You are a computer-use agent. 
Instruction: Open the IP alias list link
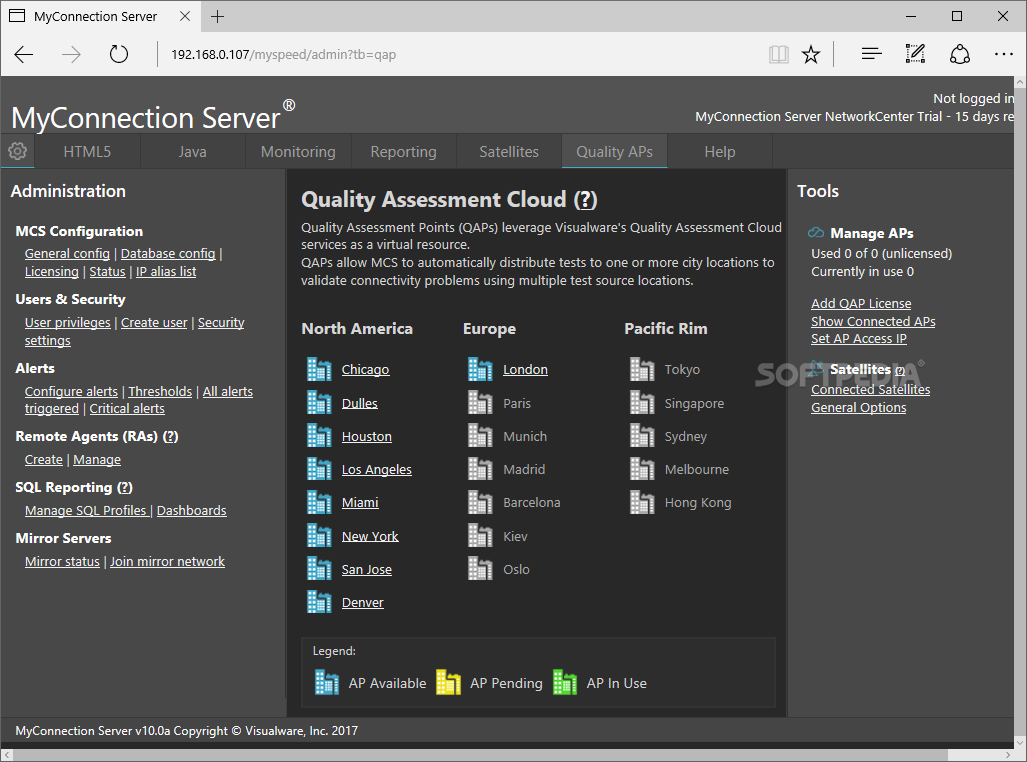pos(166,271)
